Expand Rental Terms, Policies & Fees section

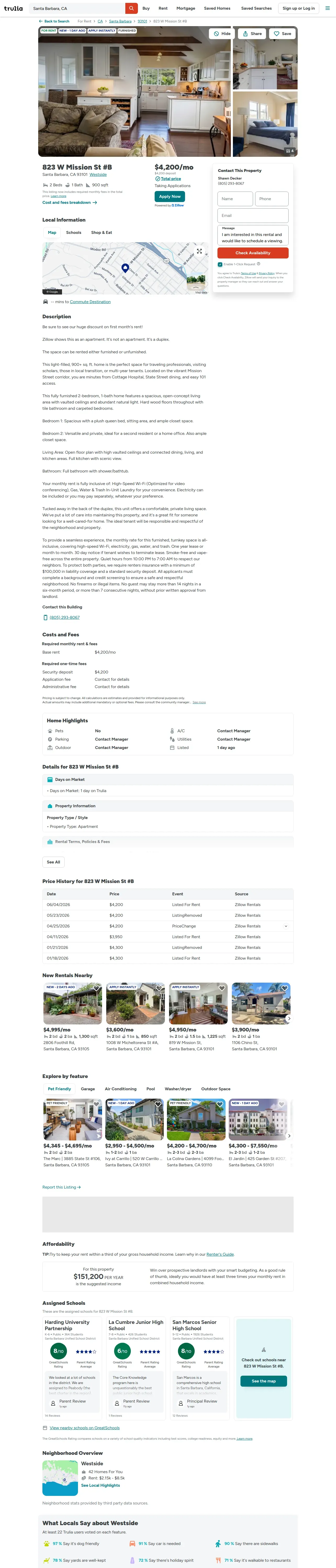click(x=168, y=842)
